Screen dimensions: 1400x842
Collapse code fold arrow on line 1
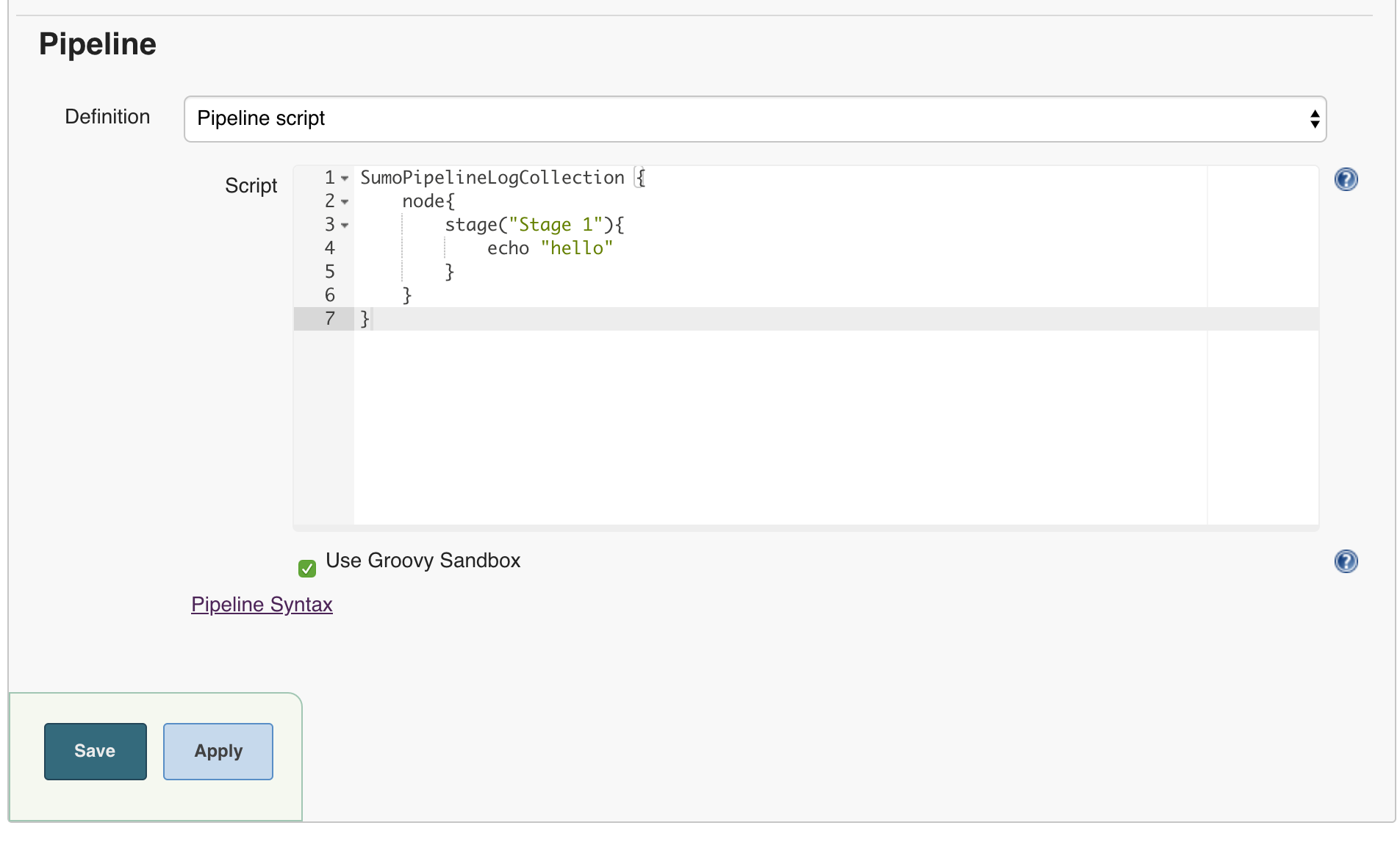(x=345, y=179)
